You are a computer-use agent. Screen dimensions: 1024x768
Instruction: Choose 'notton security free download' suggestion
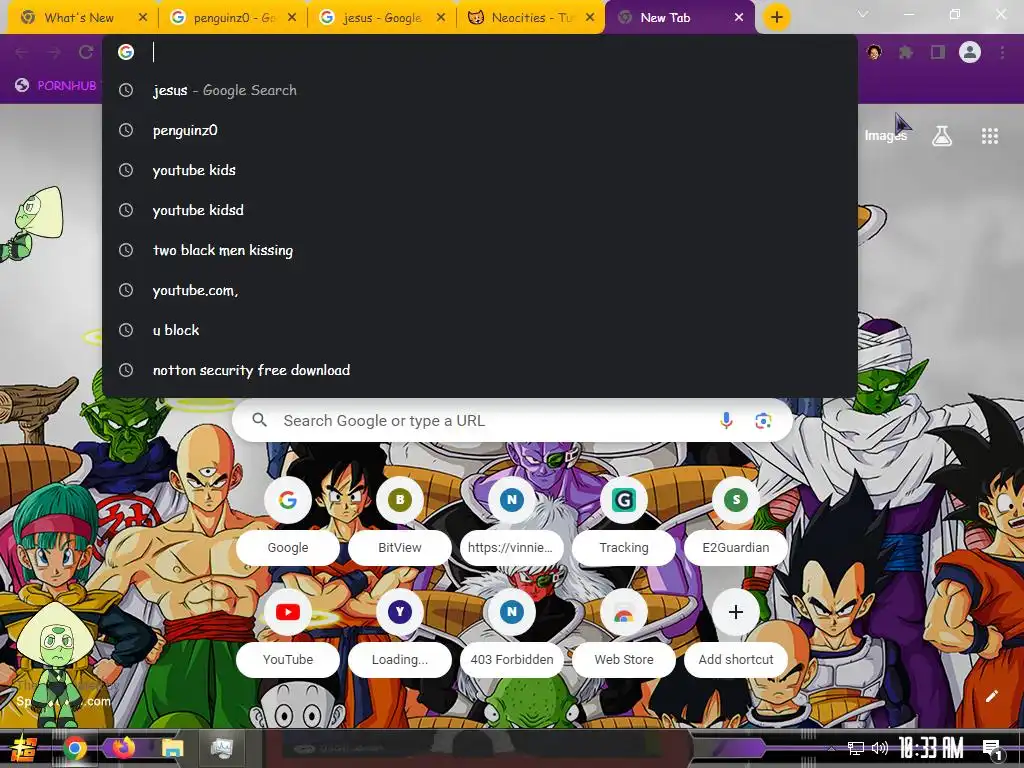tap(480, 370)
